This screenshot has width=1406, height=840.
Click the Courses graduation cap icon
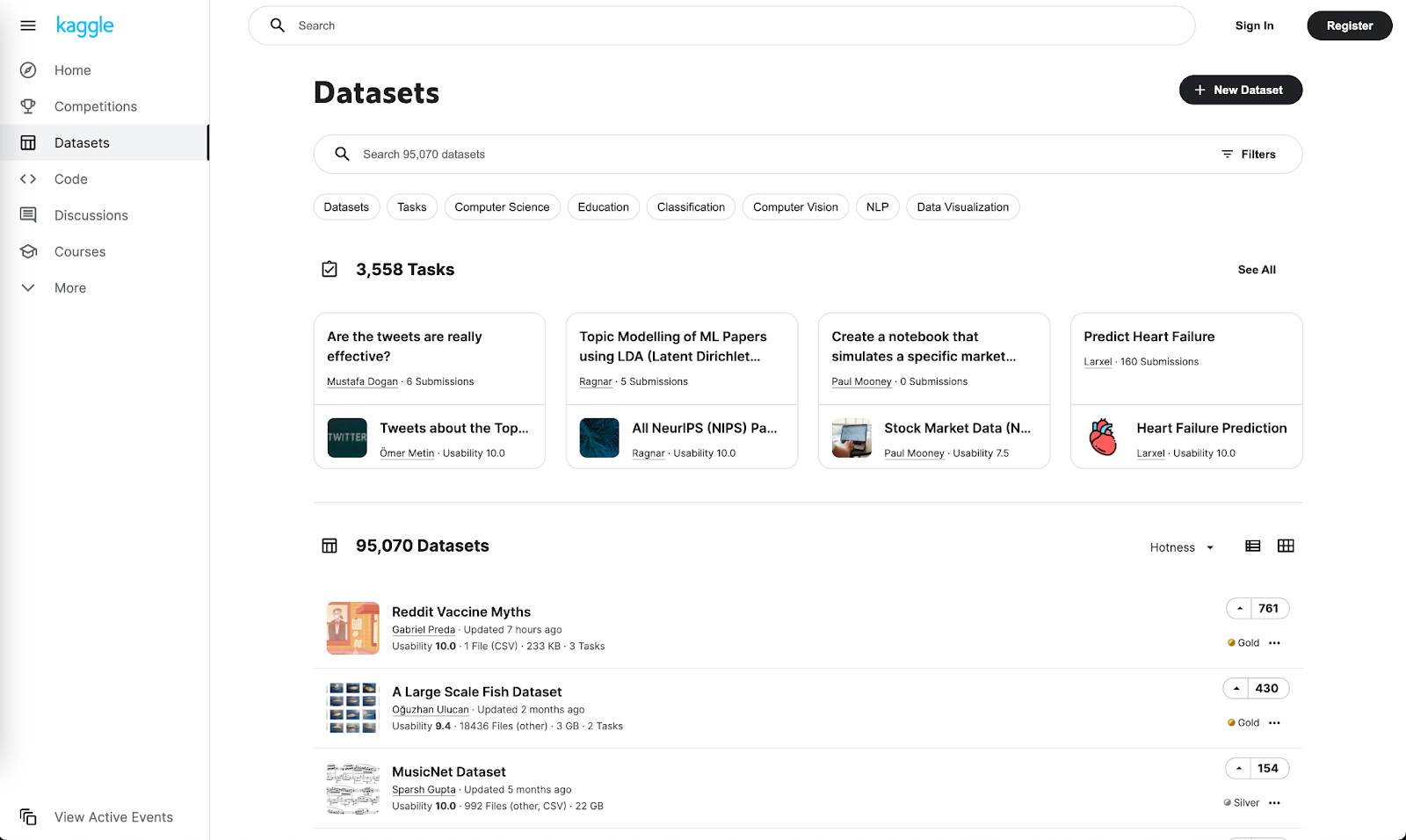pyautogui.click(x=28, y=252)
